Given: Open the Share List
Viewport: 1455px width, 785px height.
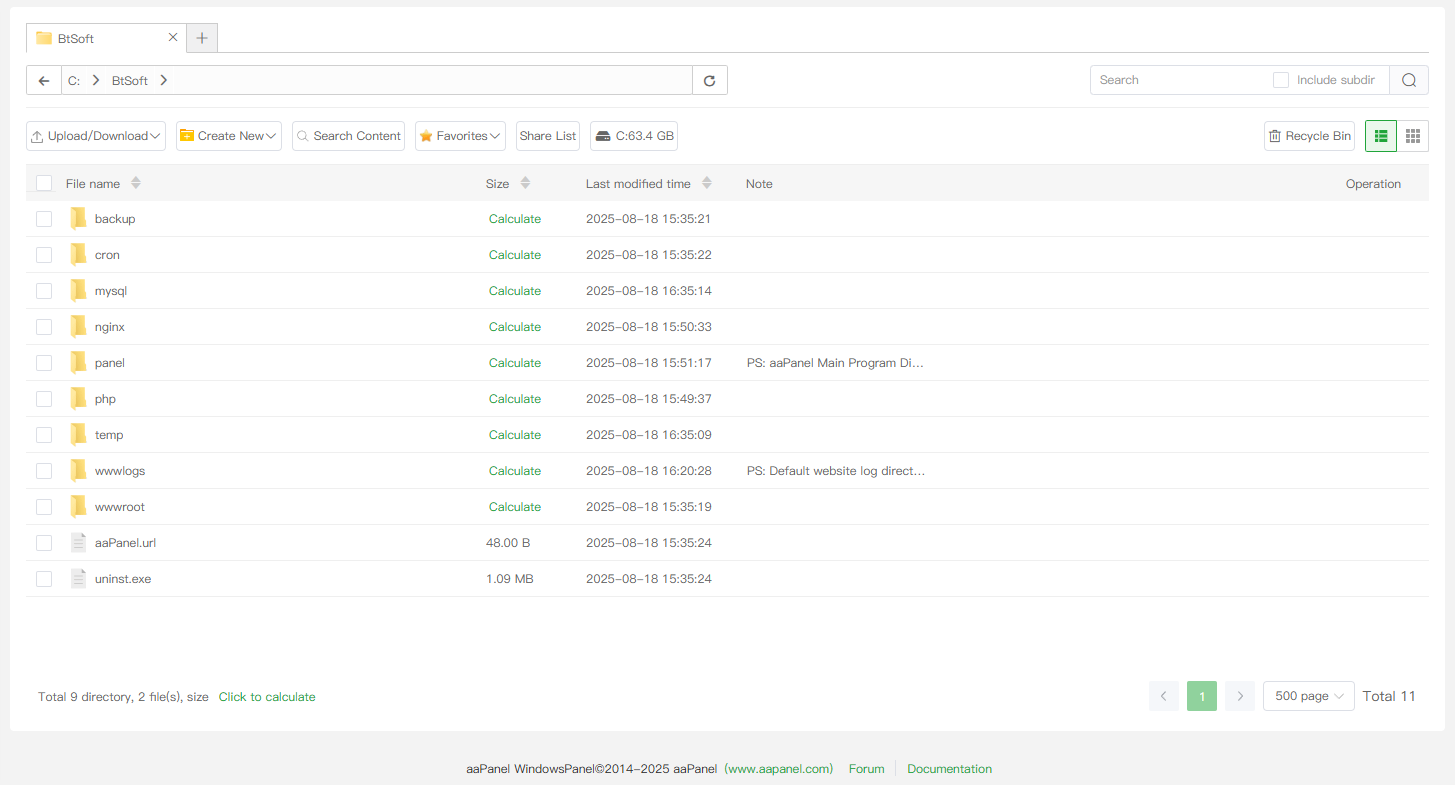Looking at the screenshot, I should (548, 136).
